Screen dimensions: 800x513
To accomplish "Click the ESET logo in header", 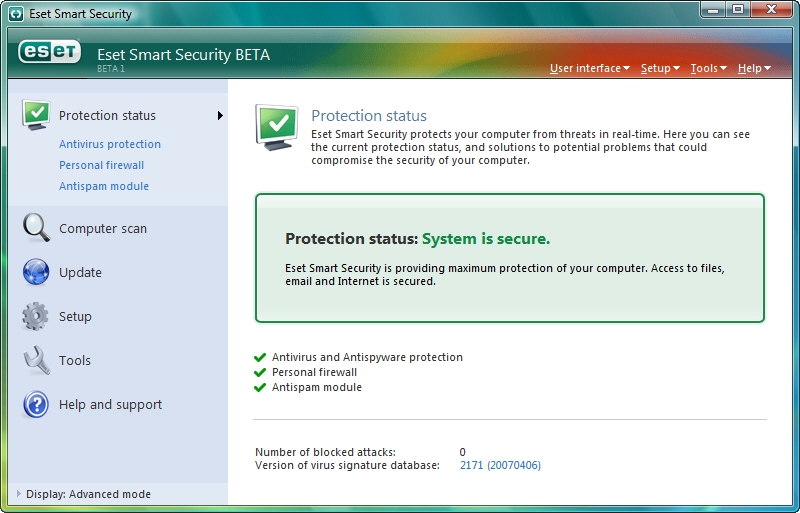I will (x=50, y=55).
